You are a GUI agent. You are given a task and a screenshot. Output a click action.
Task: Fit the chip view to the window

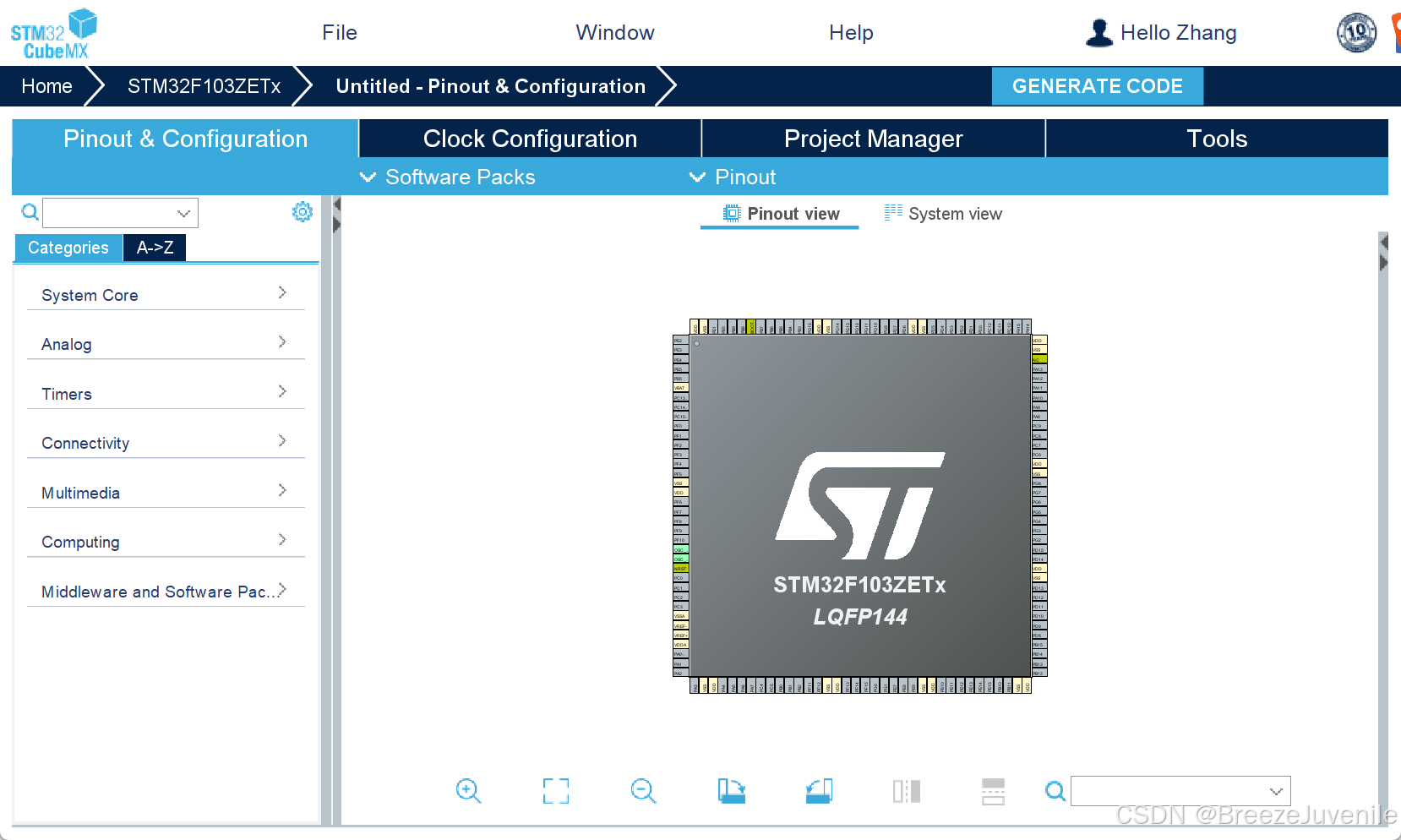[x=556, y=791]
